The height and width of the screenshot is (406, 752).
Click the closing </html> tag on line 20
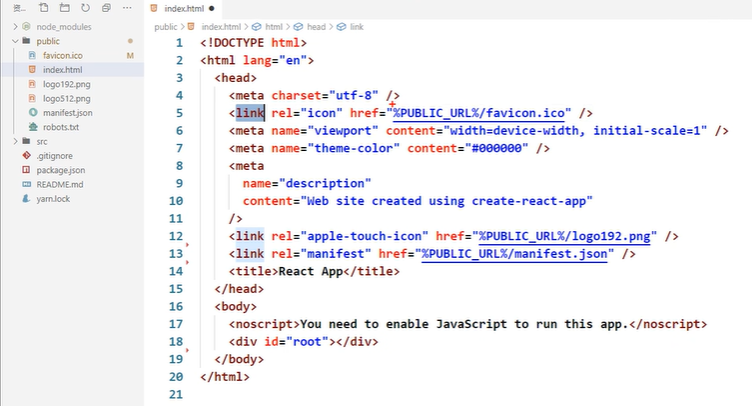(224, 377)
